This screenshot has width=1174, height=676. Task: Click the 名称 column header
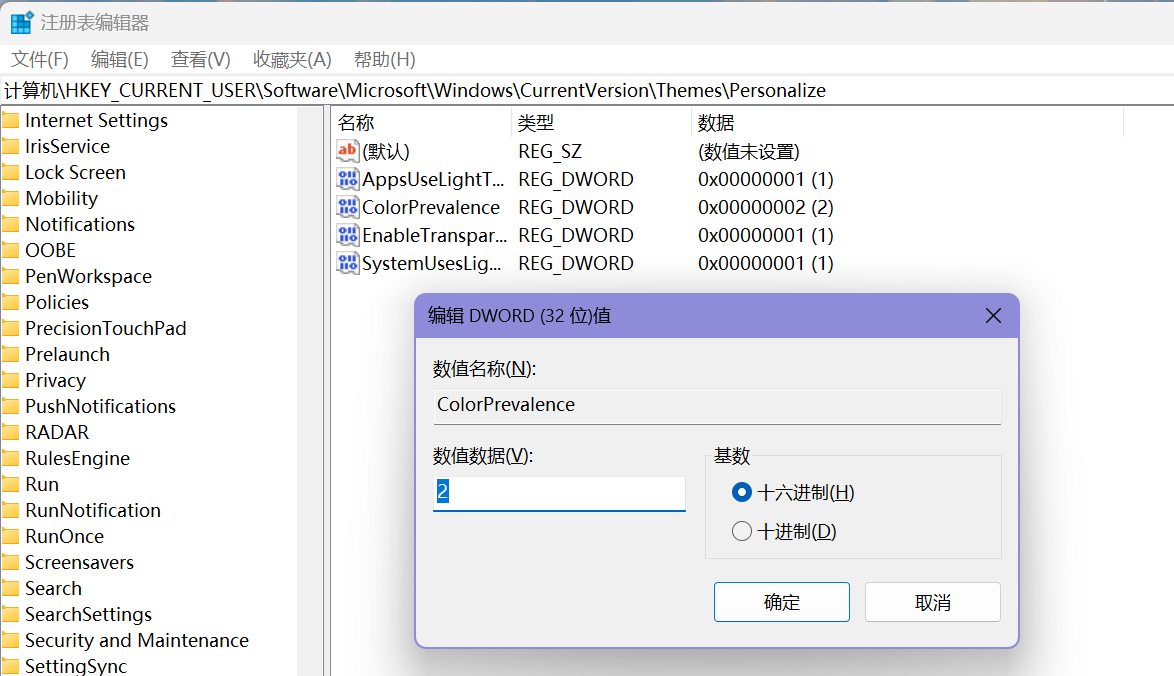pos(356,123)
